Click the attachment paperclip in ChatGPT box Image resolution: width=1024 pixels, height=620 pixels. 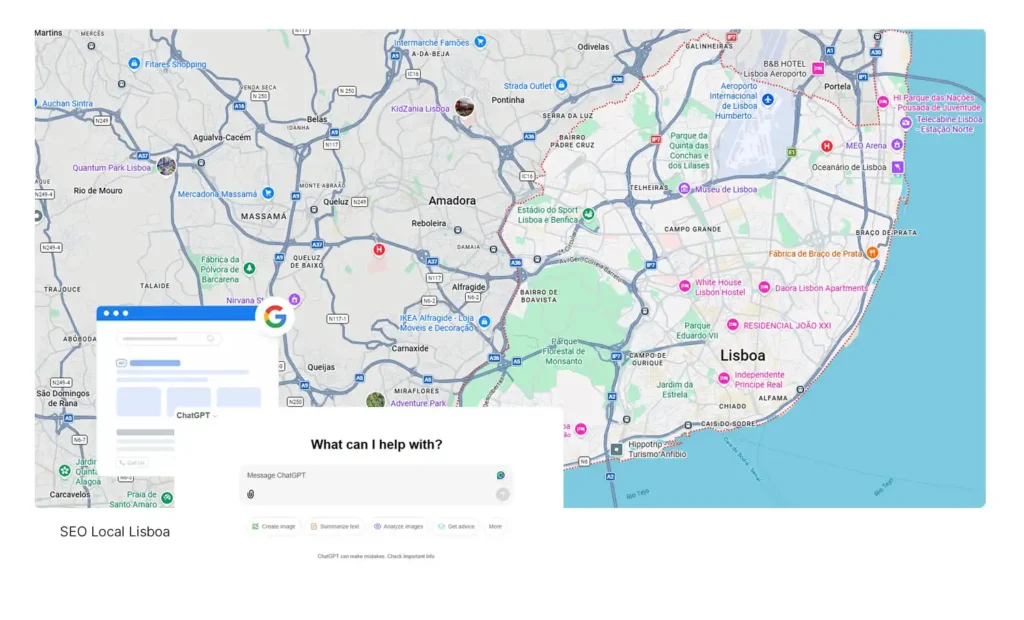click(x=251, y=495)
